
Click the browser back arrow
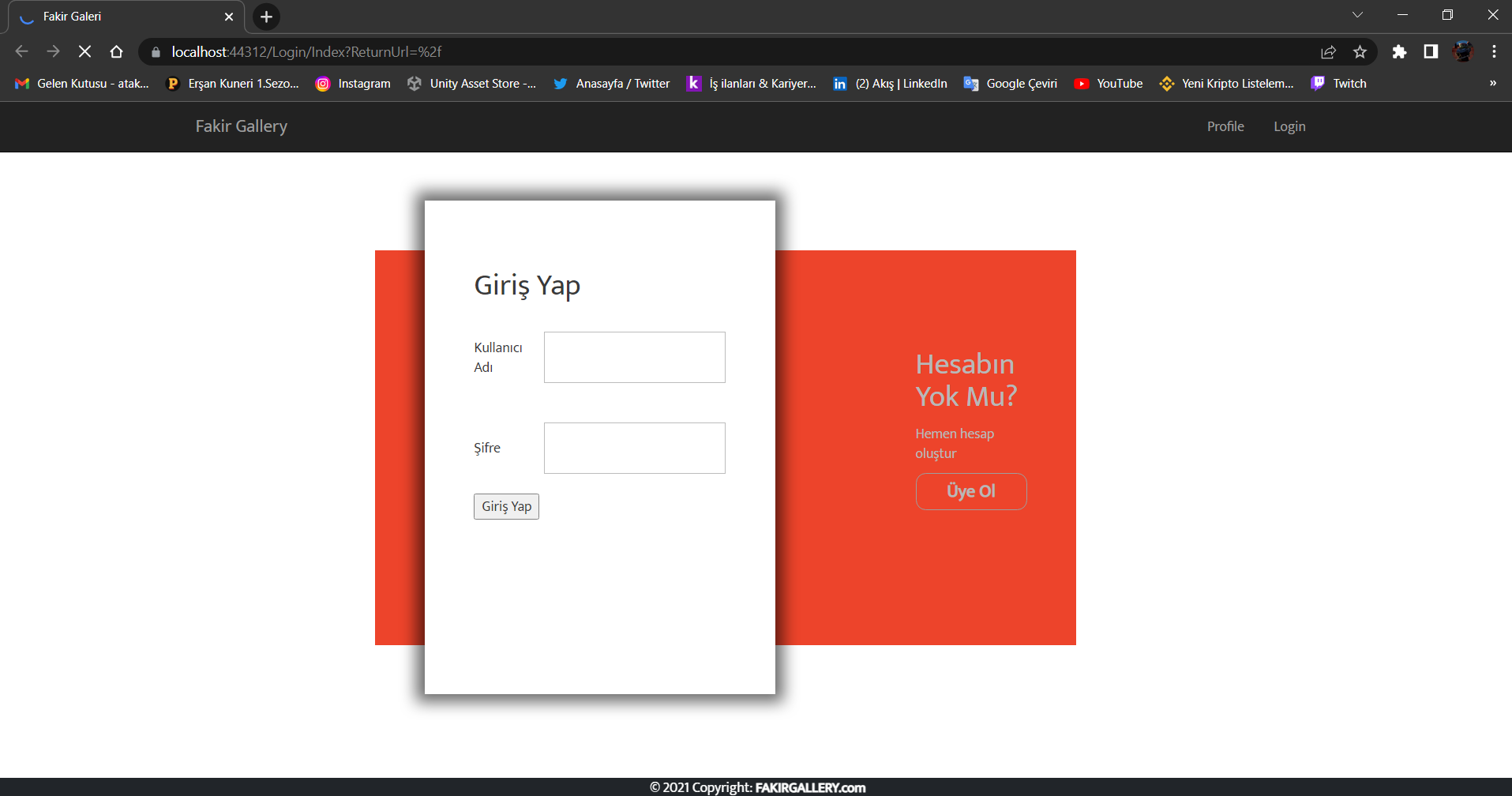(x=22, y=51)
